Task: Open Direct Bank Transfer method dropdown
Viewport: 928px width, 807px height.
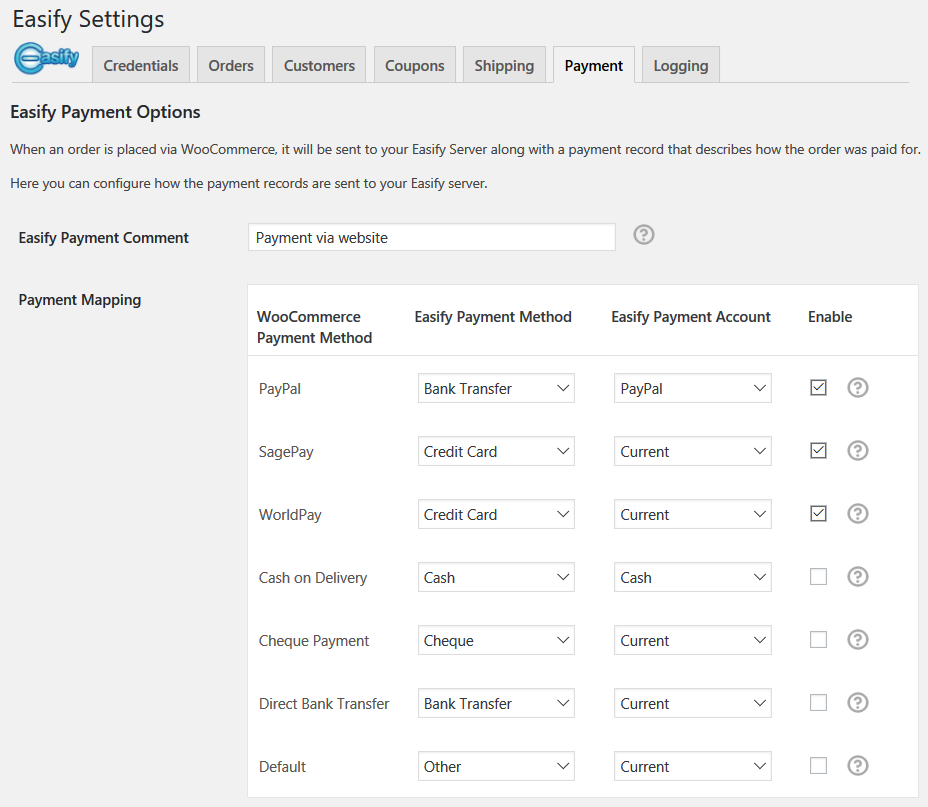Action: 496,703
